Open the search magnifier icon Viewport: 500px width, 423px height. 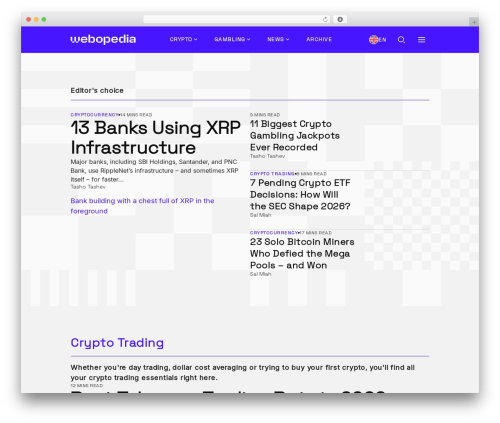401,40
